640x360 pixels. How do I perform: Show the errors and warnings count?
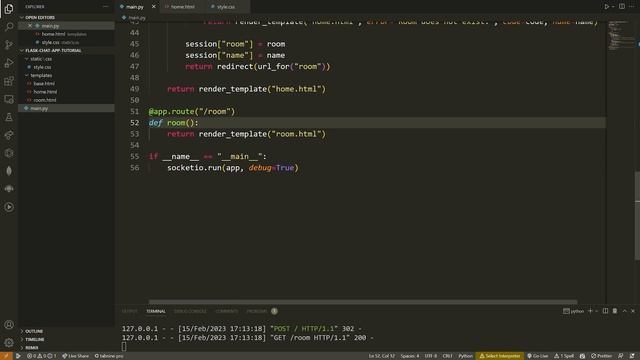coord(42,356)
